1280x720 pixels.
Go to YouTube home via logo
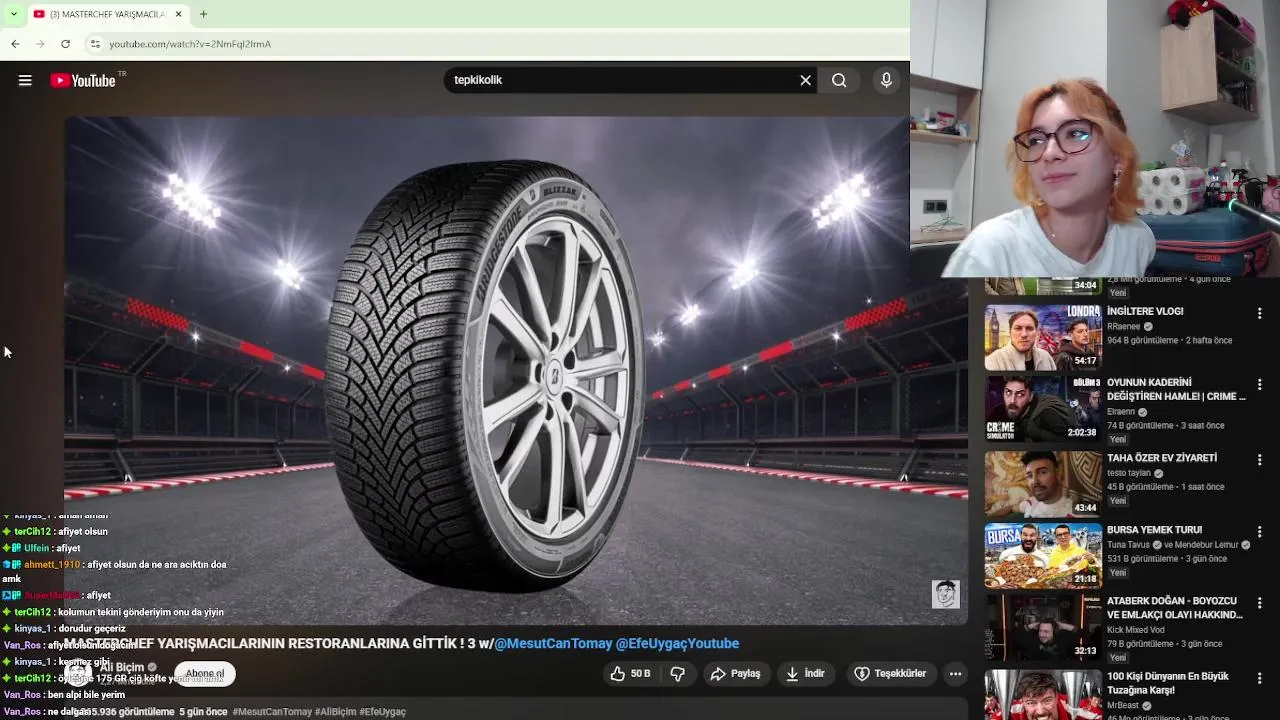pos(83,81)
